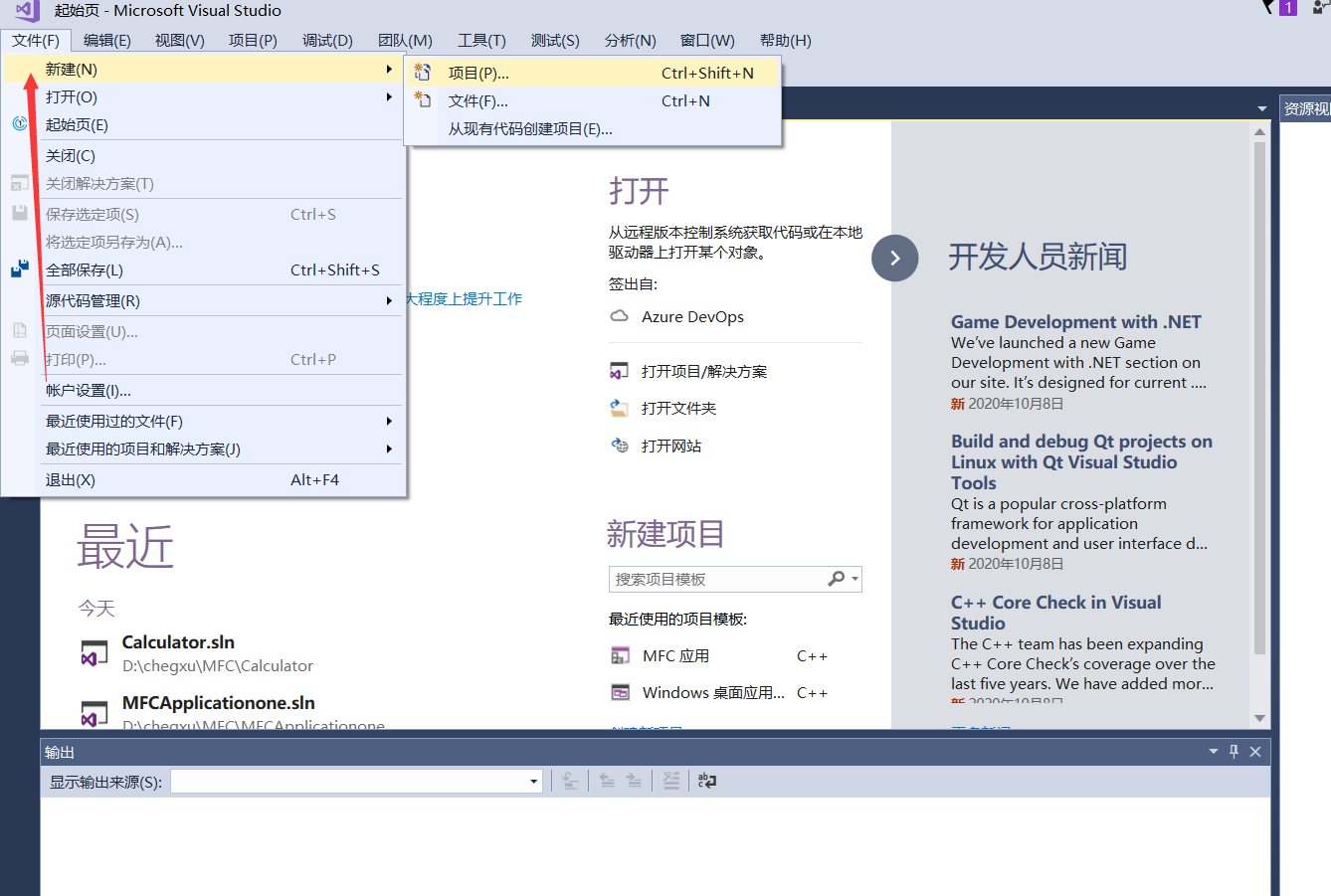
Task: Click the 打开项目/解决方案 link
Action: tap(704, 371)
